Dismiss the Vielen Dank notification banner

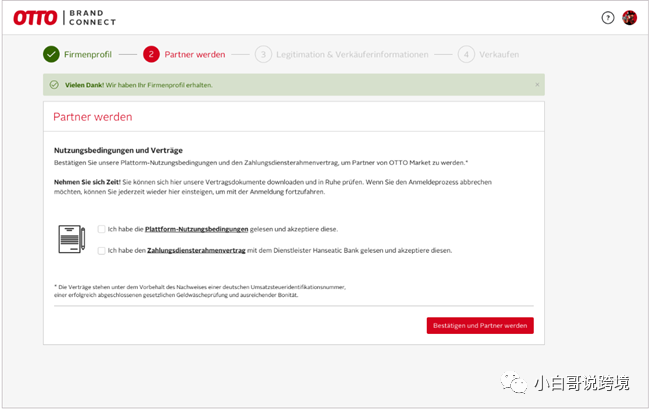point(537,85)
